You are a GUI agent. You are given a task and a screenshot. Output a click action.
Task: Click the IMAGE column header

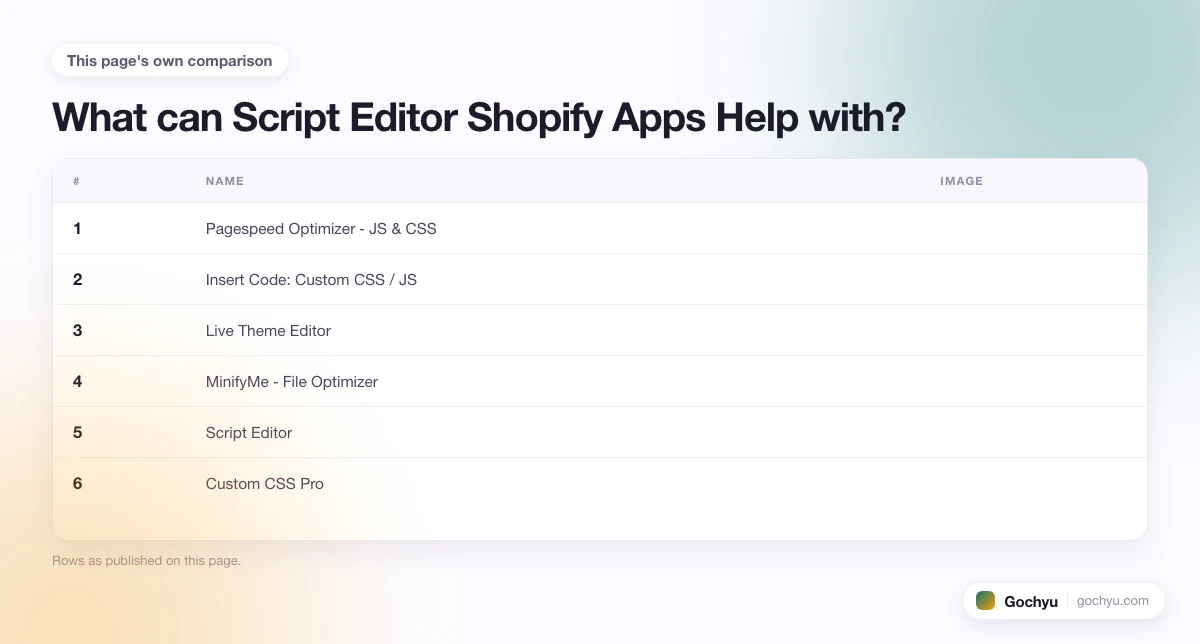962,181
